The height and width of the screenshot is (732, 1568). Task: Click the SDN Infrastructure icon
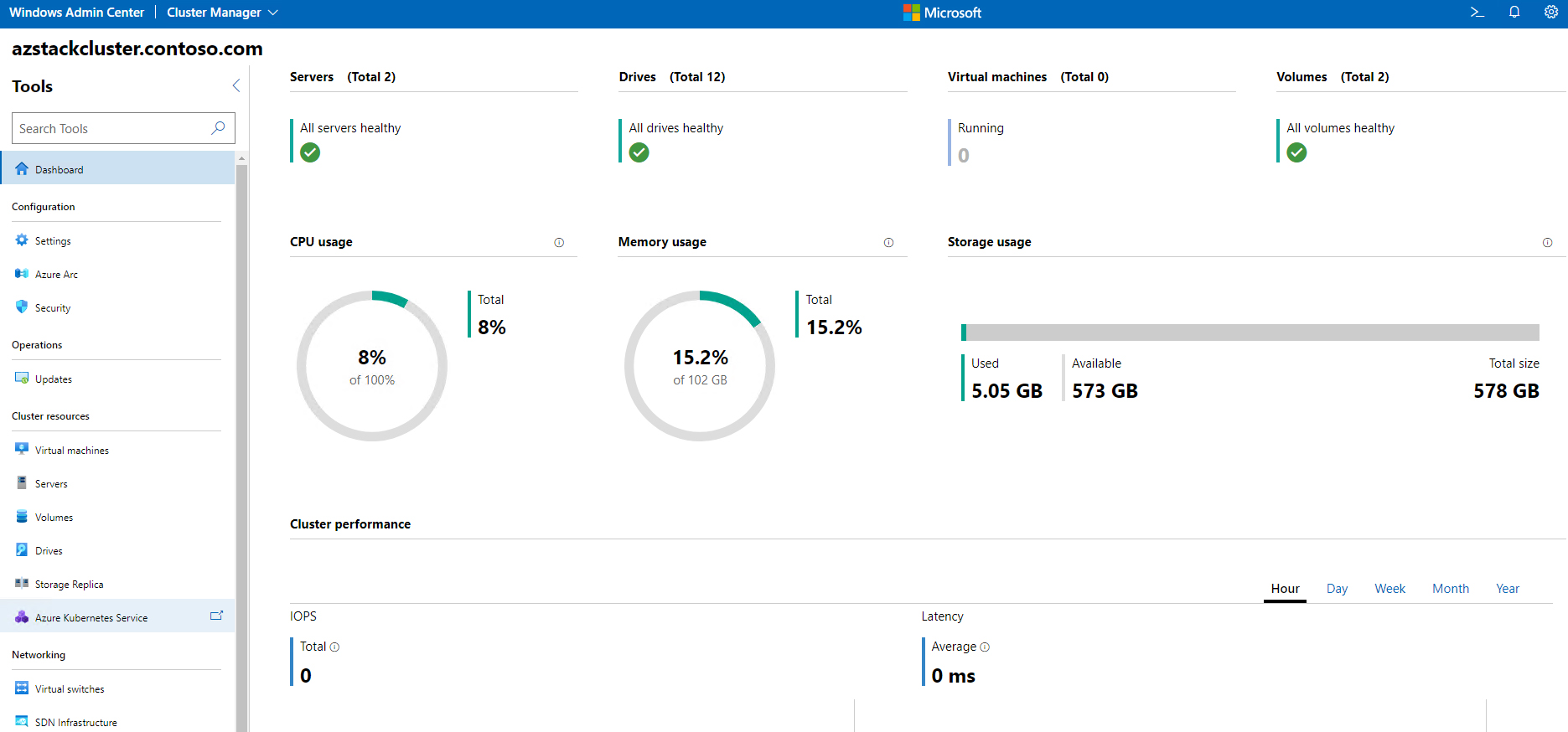(x=22, y=722)
